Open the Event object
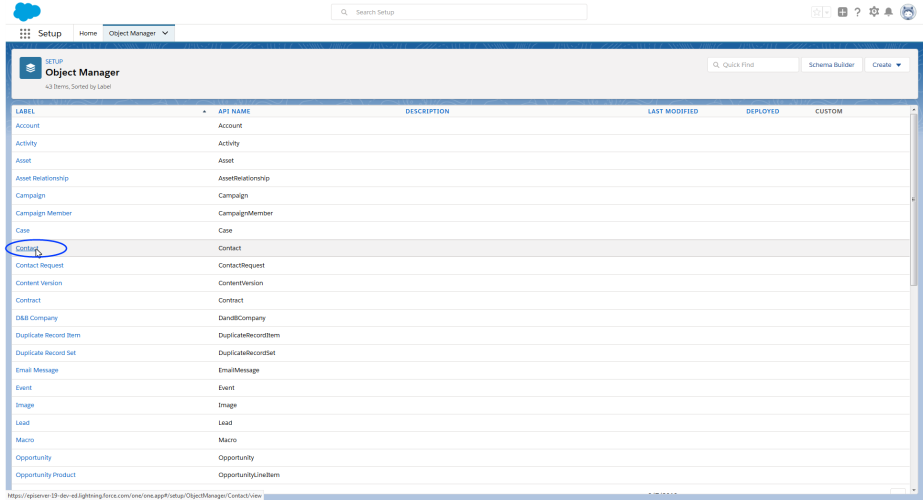The height and width of the screenshot is (500, 923). pyautogui.click(x=24, y=388)
